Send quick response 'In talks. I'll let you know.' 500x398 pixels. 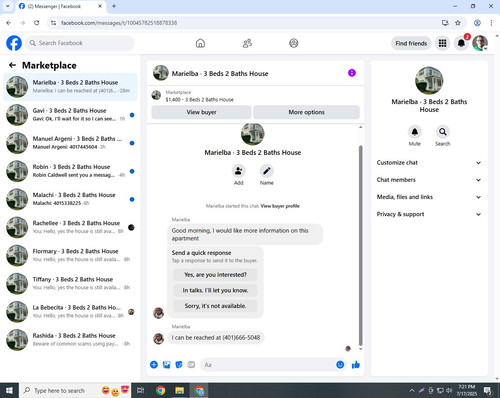[x=215, y=290]
